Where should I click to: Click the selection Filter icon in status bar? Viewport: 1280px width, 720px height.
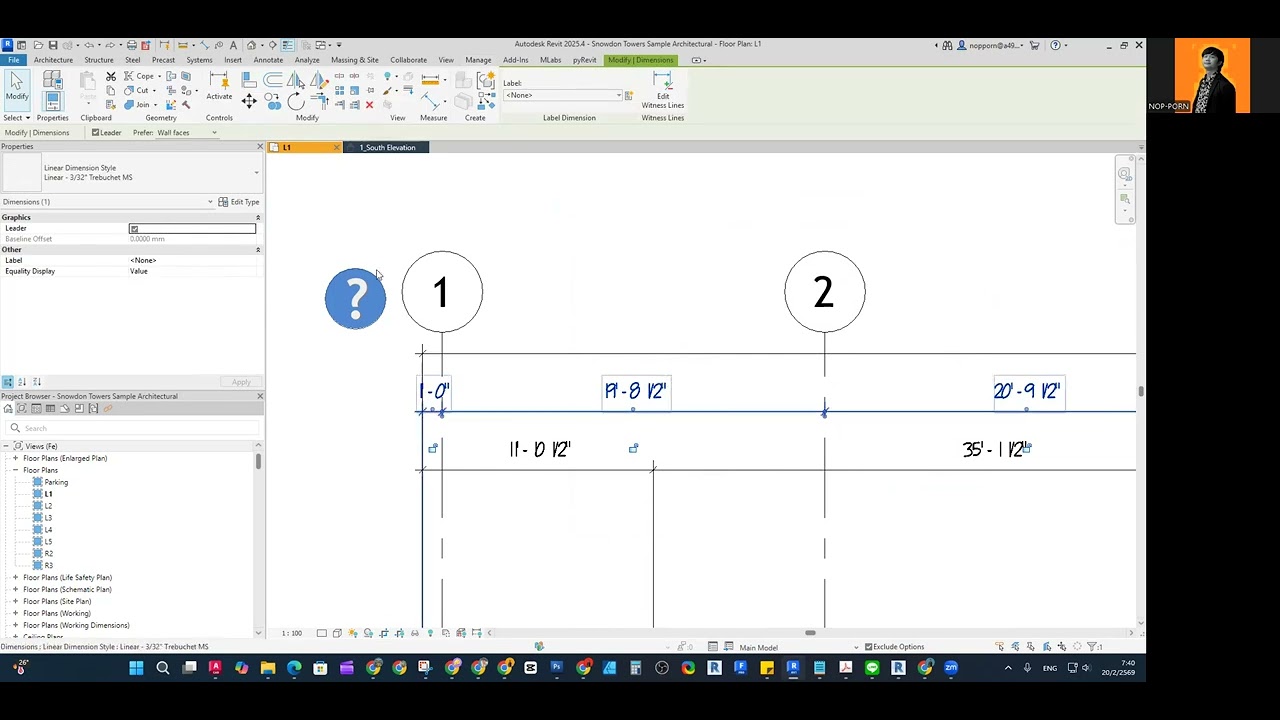pyautogui.click(x=1093, y=647)
